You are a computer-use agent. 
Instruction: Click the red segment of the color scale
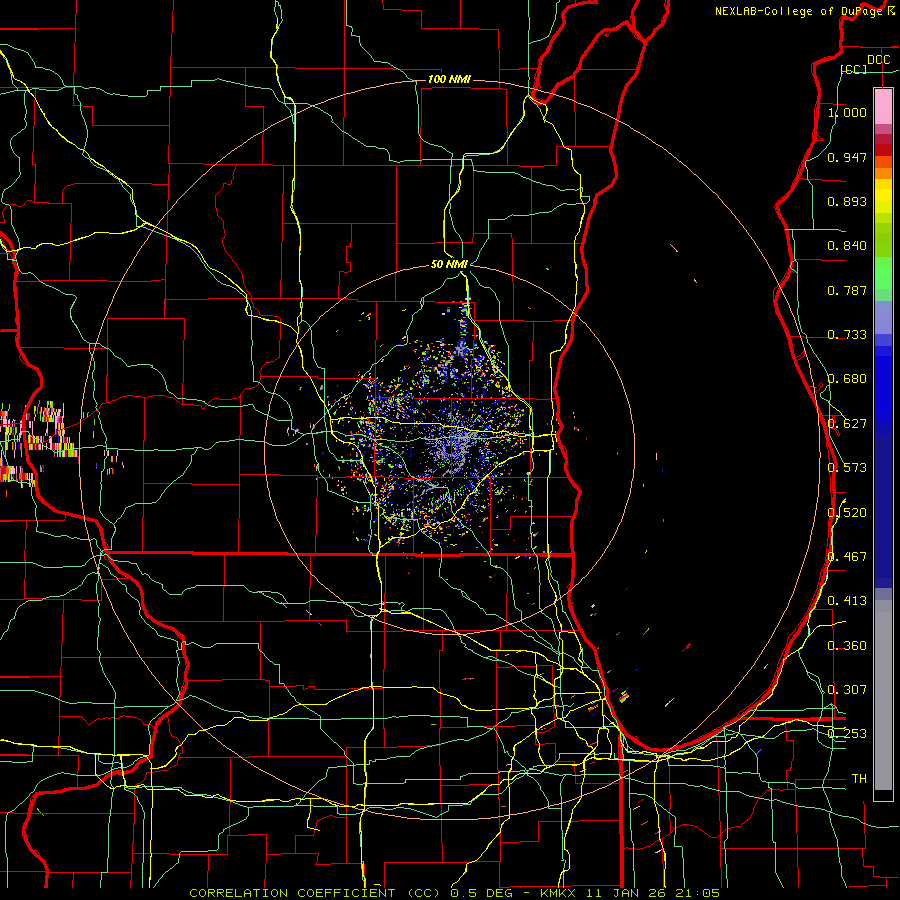pyautogui.click(x=883, y=150)
